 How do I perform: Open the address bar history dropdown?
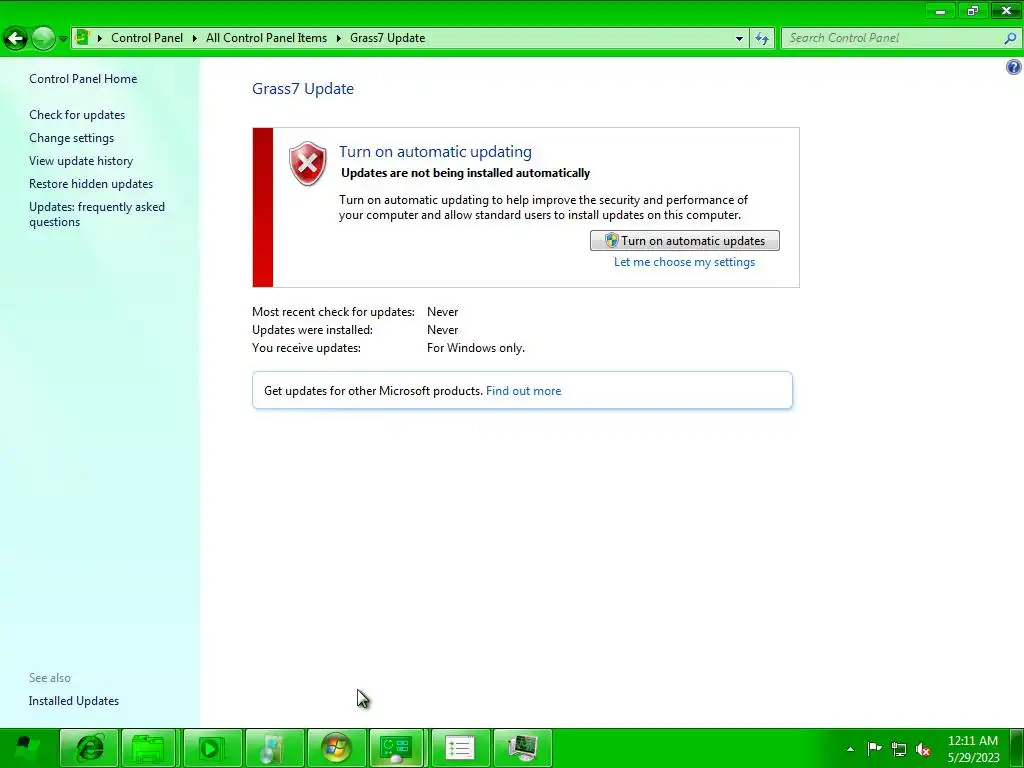739,39
